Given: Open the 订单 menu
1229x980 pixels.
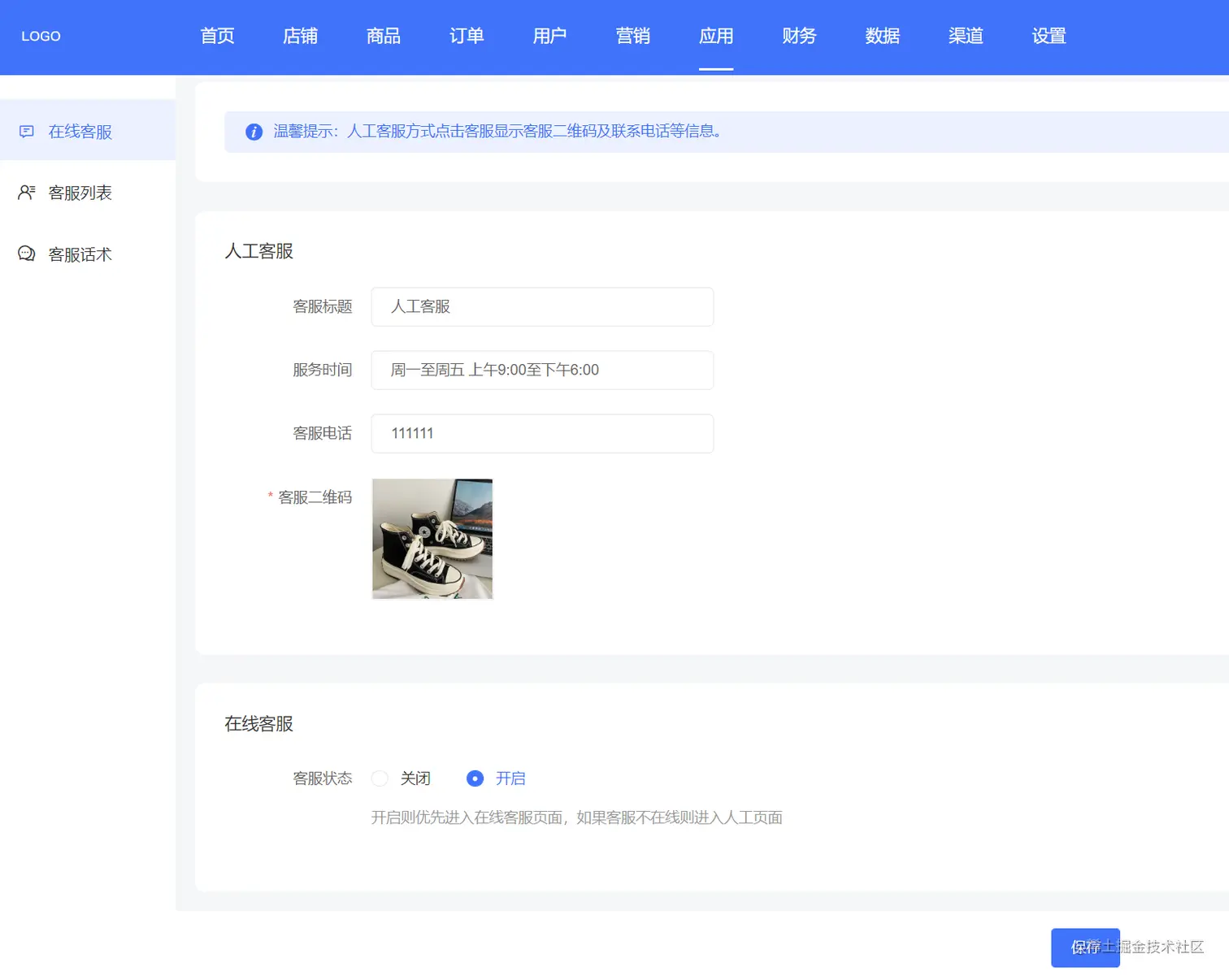Looking at the screenshot, I should pos(467,36).
